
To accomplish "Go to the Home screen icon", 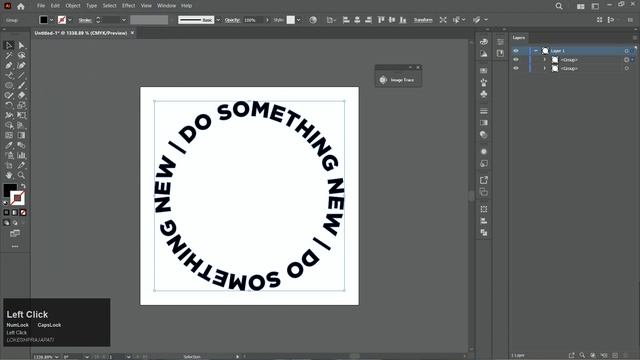I will [x=21, y=6].
